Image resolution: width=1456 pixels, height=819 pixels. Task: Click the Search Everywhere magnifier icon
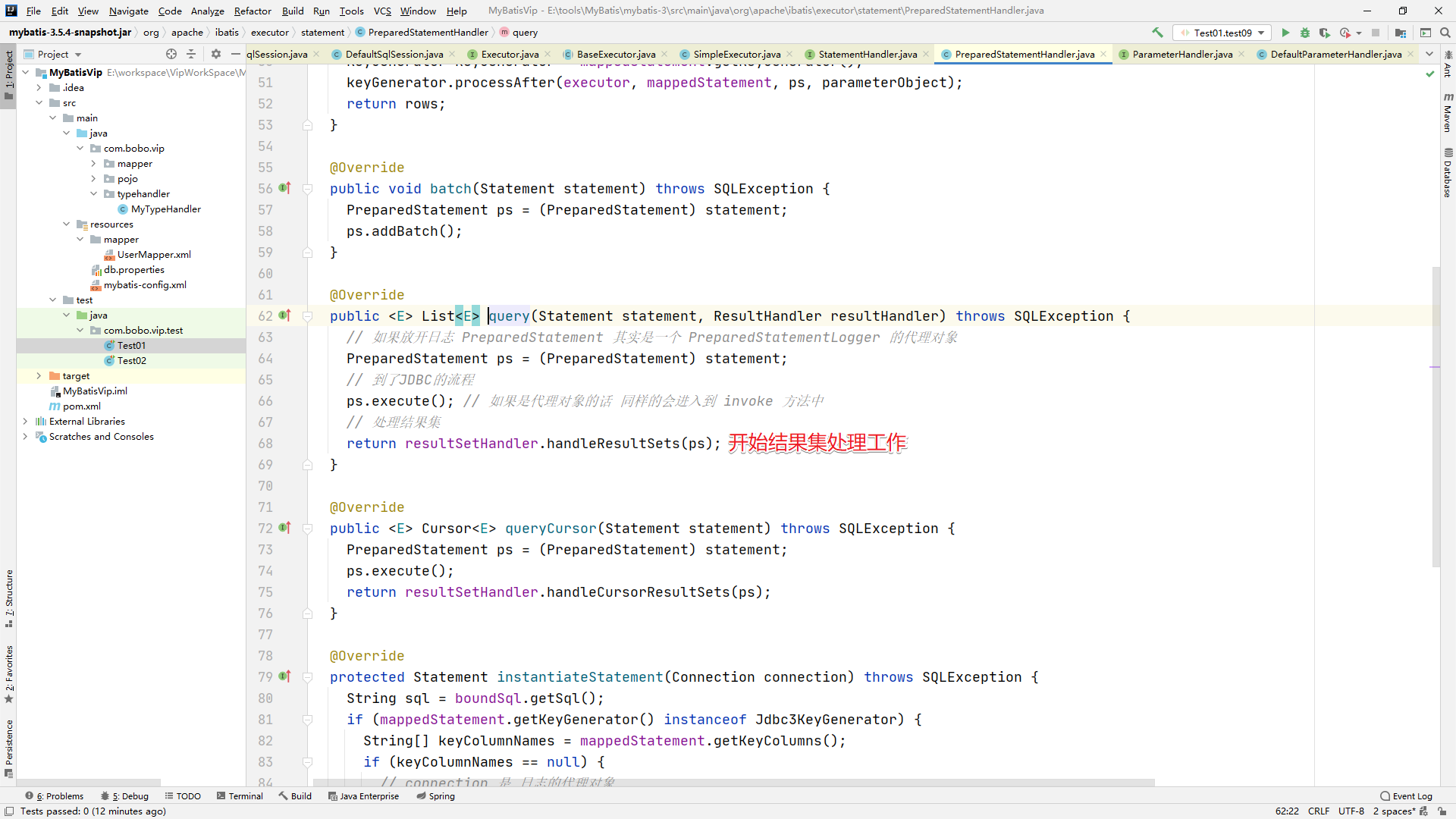tap(1445, 33)
